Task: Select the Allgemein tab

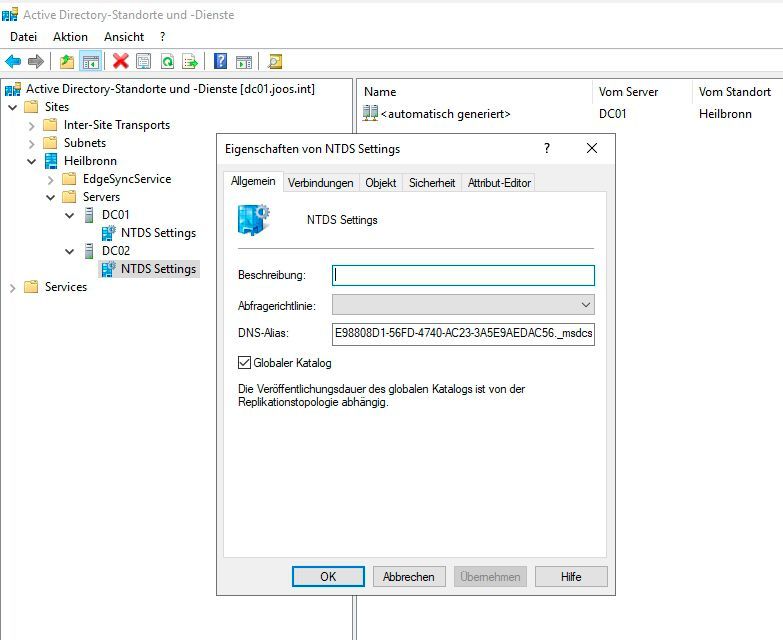Action: coord(253,181)
